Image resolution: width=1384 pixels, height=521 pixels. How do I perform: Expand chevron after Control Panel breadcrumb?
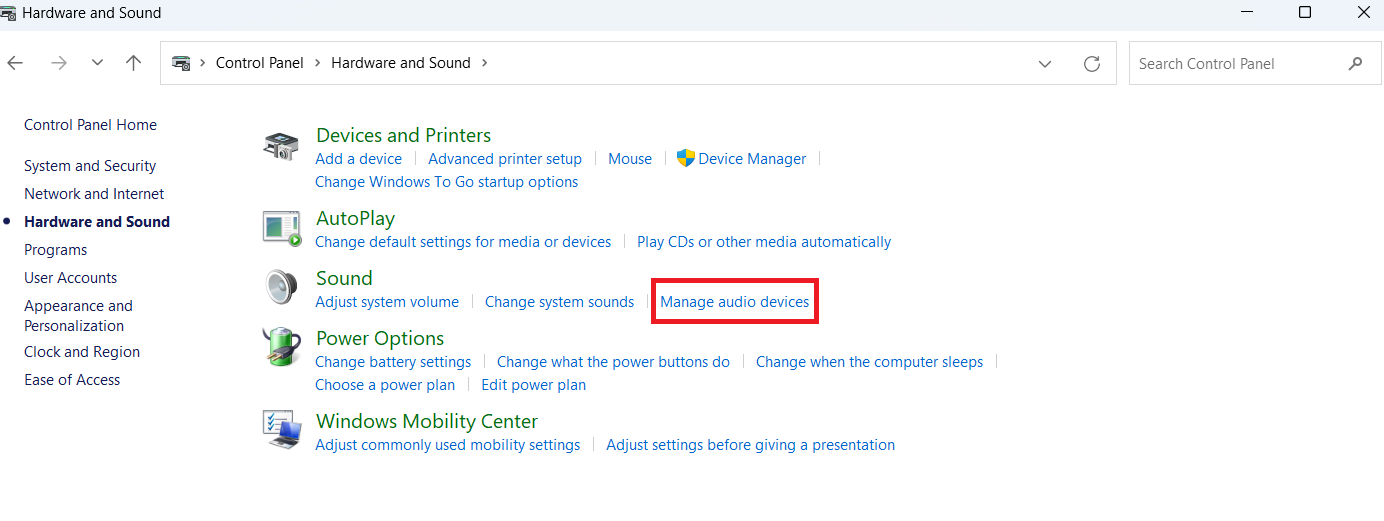[x=317, y=62]
